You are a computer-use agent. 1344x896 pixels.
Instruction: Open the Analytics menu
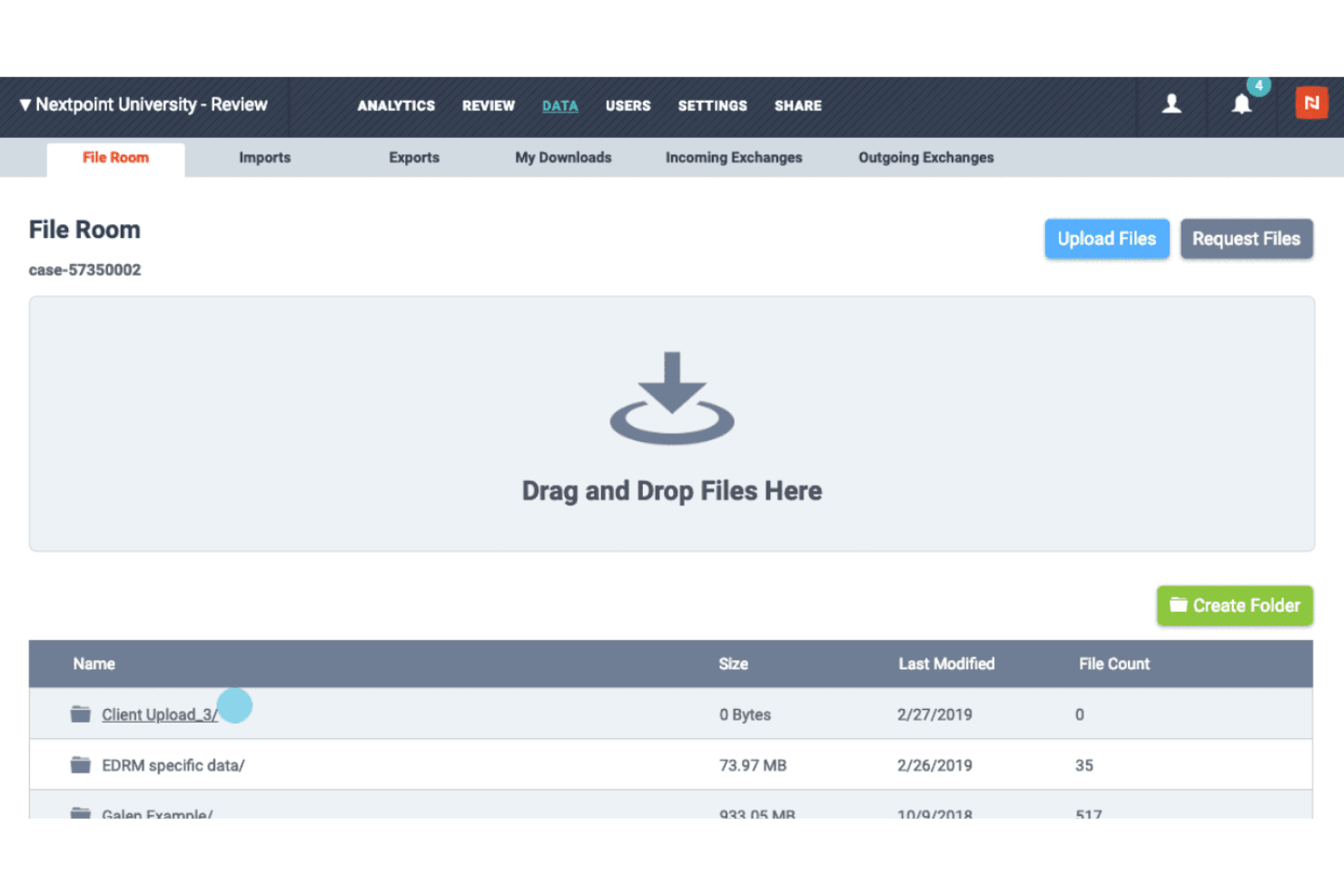[396, 105]
